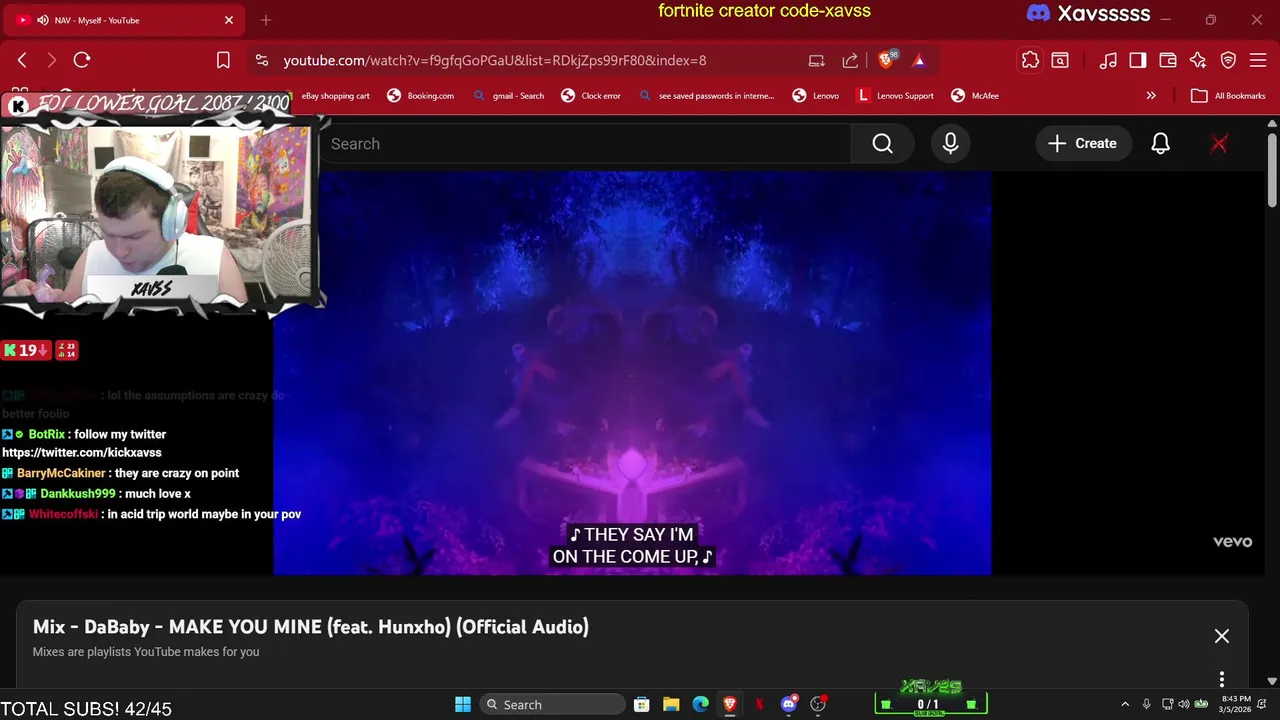Open Brave Shields lion icon
The width and height of the screenshot is (1280, 720).
tap(886, 60)
